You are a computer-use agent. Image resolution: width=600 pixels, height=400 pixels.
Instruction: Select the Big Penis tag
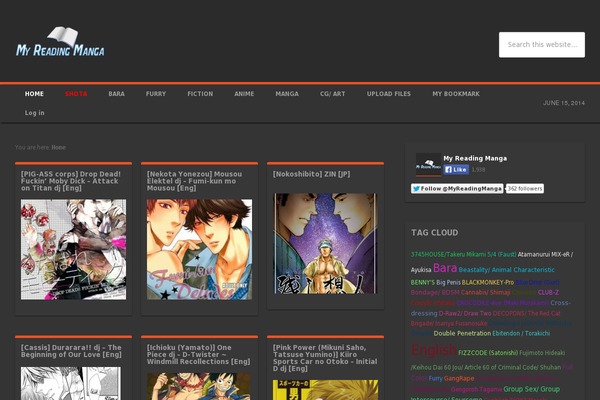448,282
